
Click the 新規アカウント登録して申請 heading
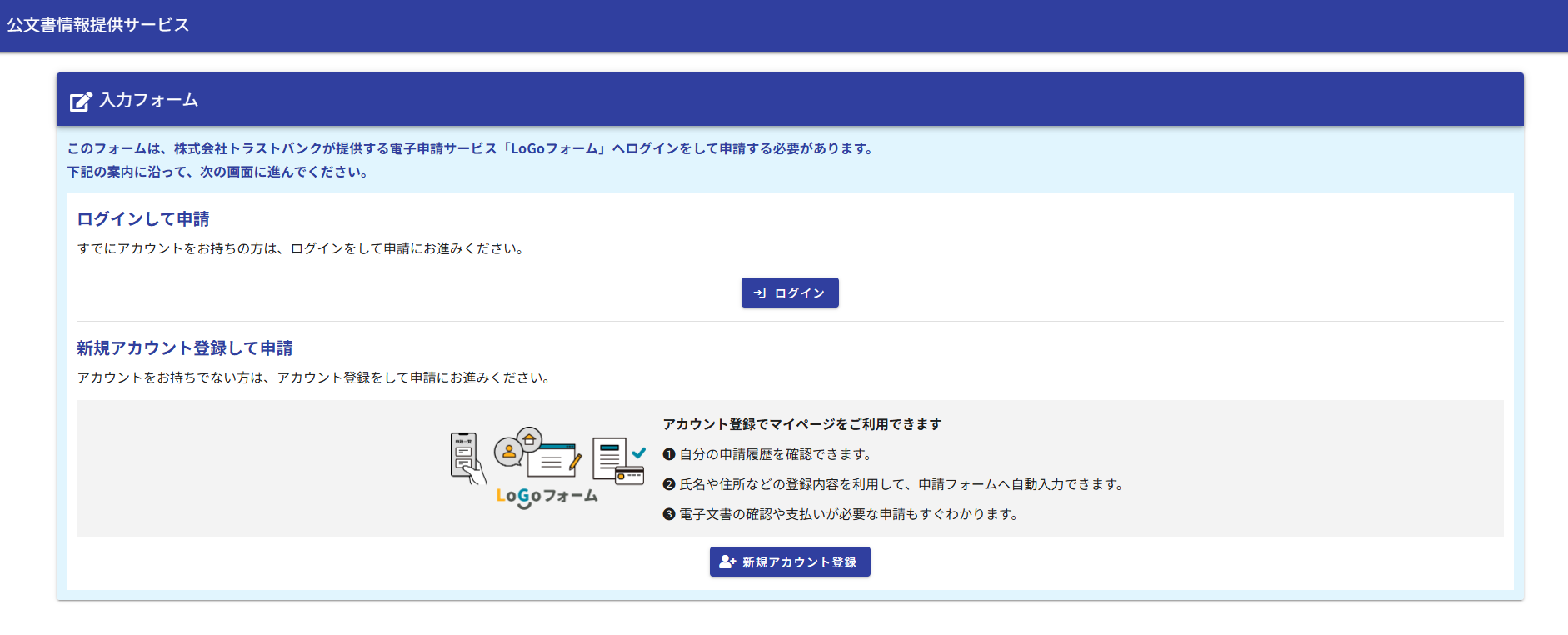pos(185,348)
